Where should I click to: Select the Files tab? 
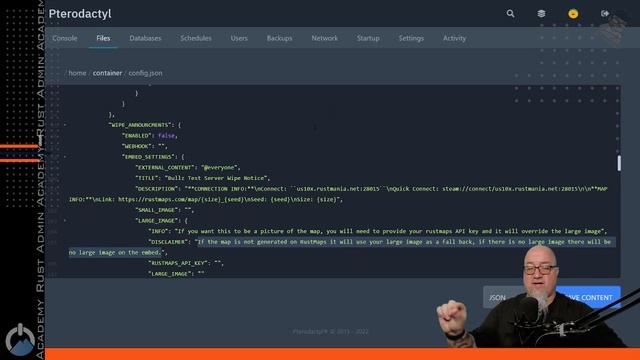tap(103, 38)
